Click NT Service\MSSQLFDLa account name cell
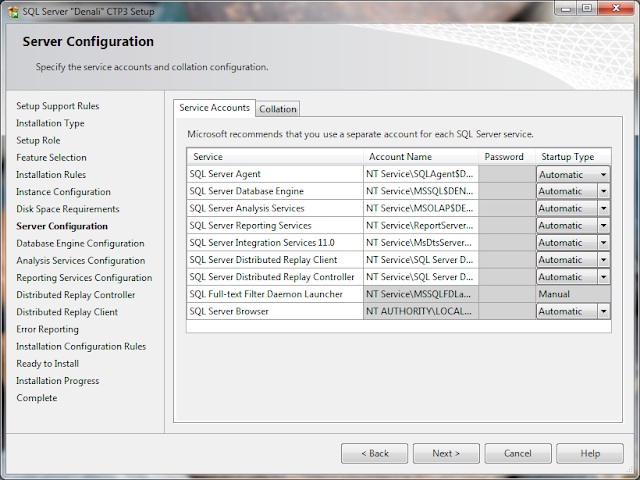 click(x=421, y=294)
